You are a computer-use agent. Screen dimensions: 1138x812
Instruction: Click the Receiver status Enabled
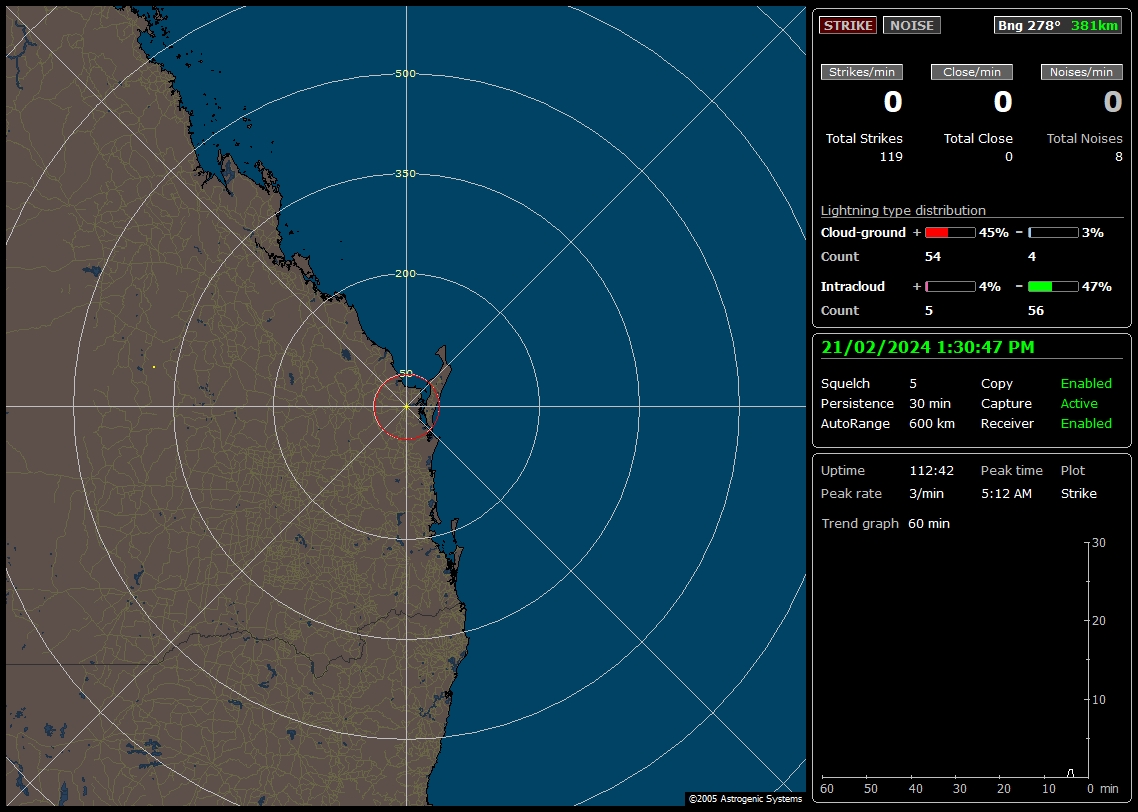1086,424
